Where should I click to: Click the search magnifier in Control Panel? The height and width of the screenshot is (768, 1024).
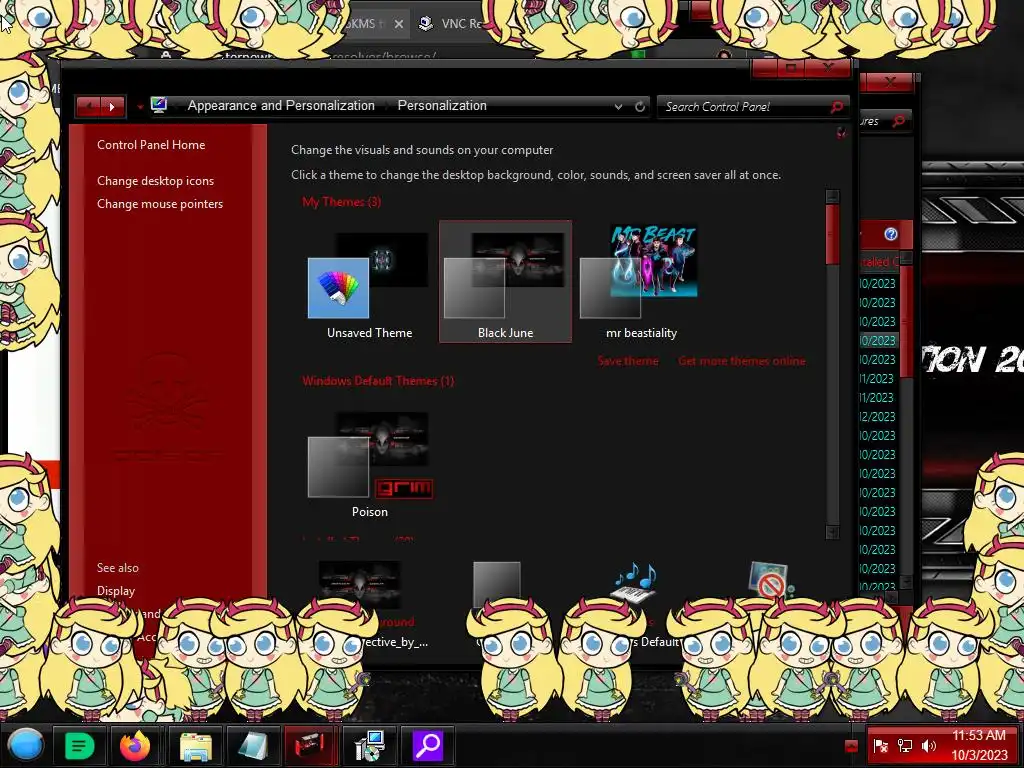[x=837, y=106]
